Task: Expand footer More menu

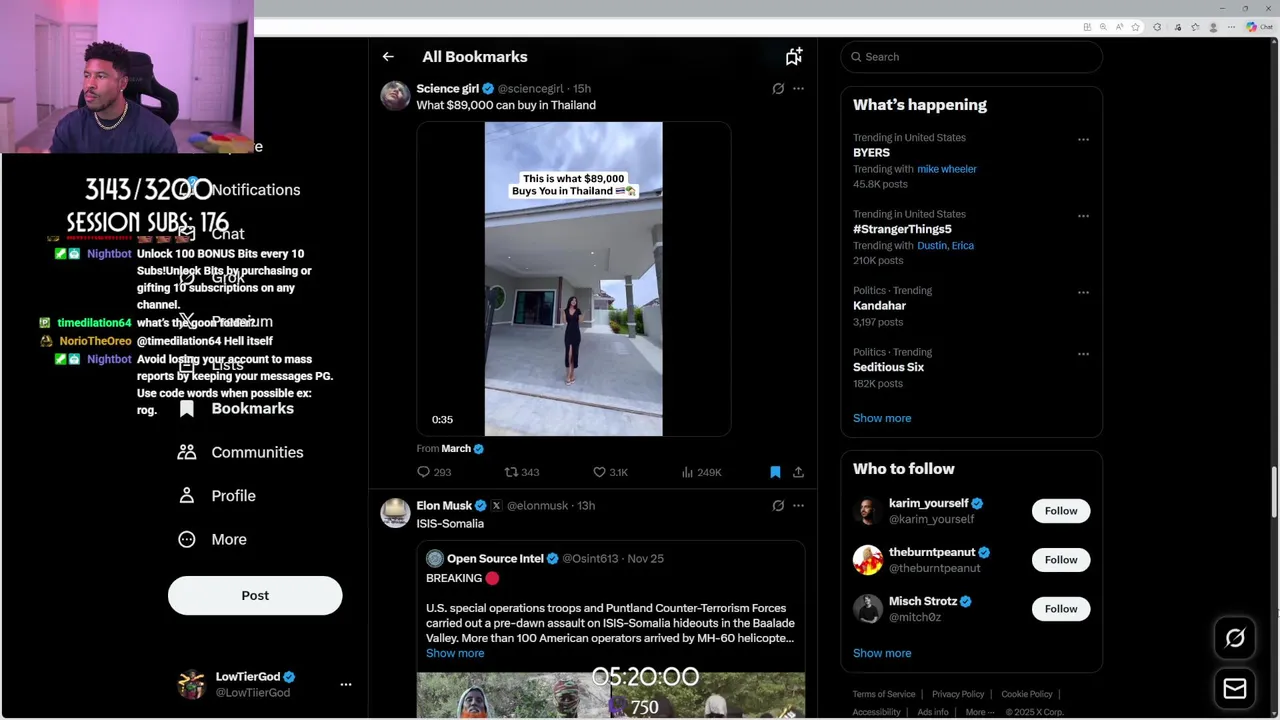Action: coord(979,712)
